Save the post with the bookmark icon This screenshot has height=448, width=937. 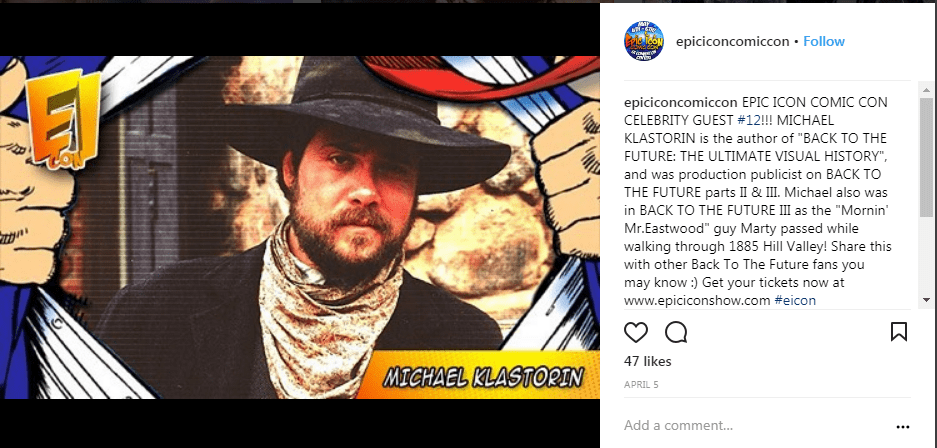pos(899,332)
